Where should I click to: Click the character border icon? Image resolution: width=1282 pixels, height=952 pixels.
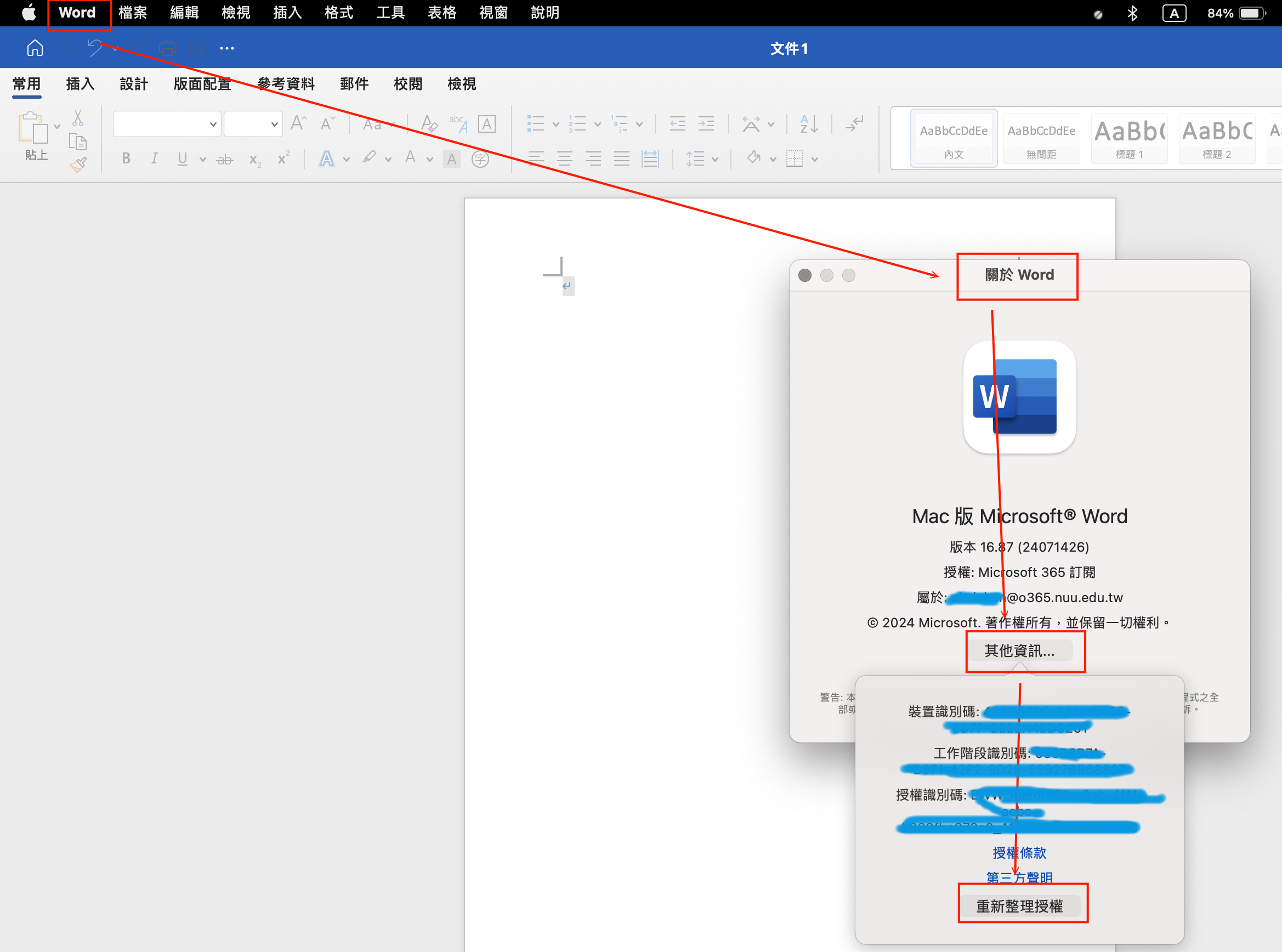tap(487, 124)
